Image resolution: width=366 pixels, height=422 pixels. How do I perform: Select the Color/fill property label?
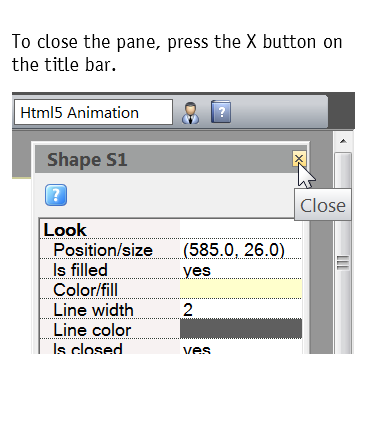[x=85, y=290]
